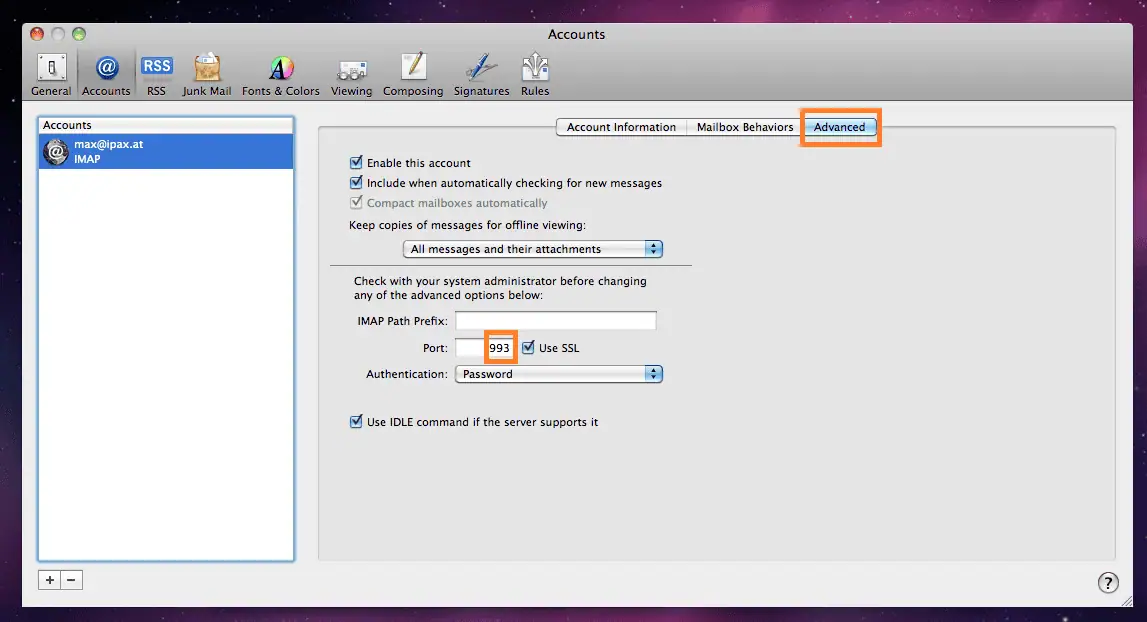Toggle the Use SSL checkbox
The image size is (1147, 622).
pos(529,348)
